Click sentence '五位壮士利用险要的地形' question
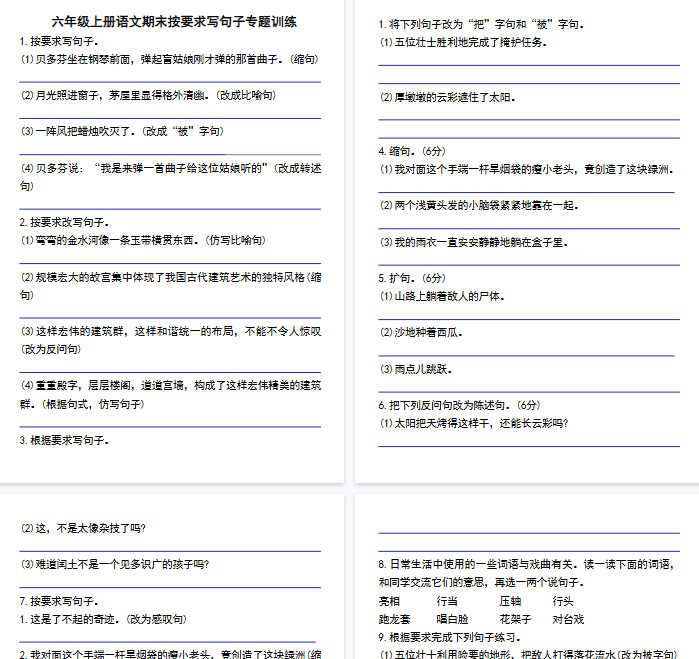 [x=528, y=655]
